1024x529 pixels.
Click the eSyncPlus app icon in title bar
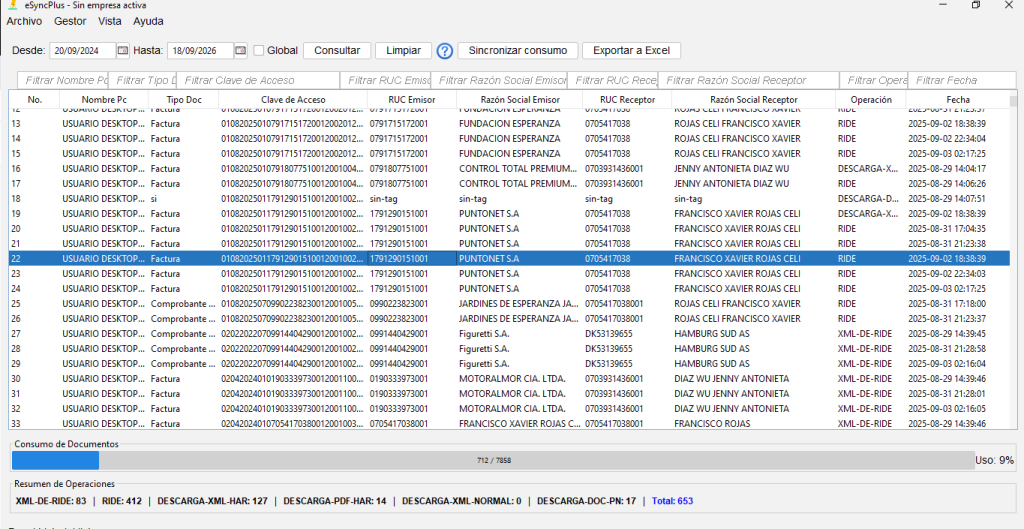pyautogui.click(x=12, y=5)
